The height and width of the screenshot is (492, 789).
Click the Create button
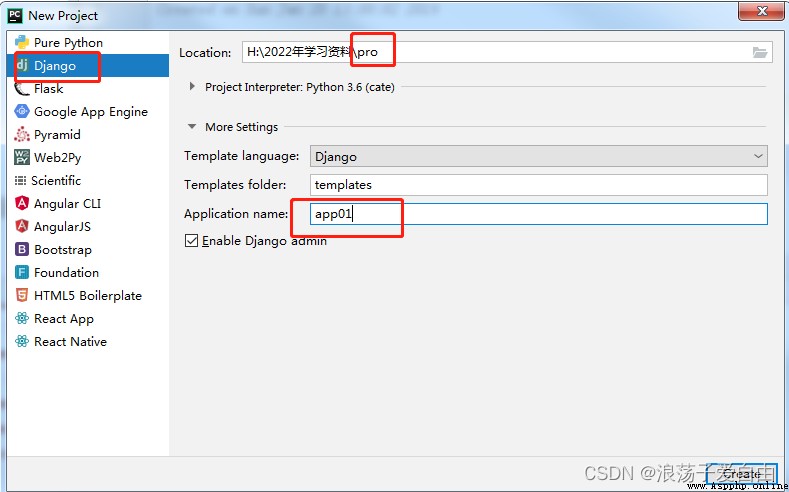click(x=742, y=474)
